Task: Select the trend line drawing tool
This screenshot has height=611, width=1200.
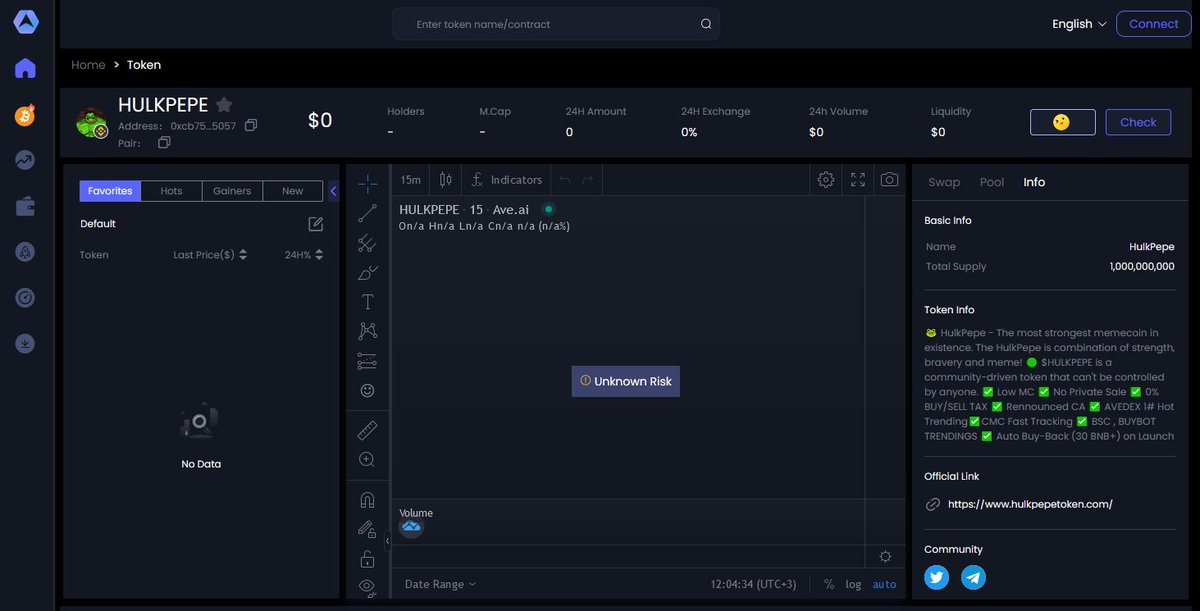Action: tap(367, 213)
